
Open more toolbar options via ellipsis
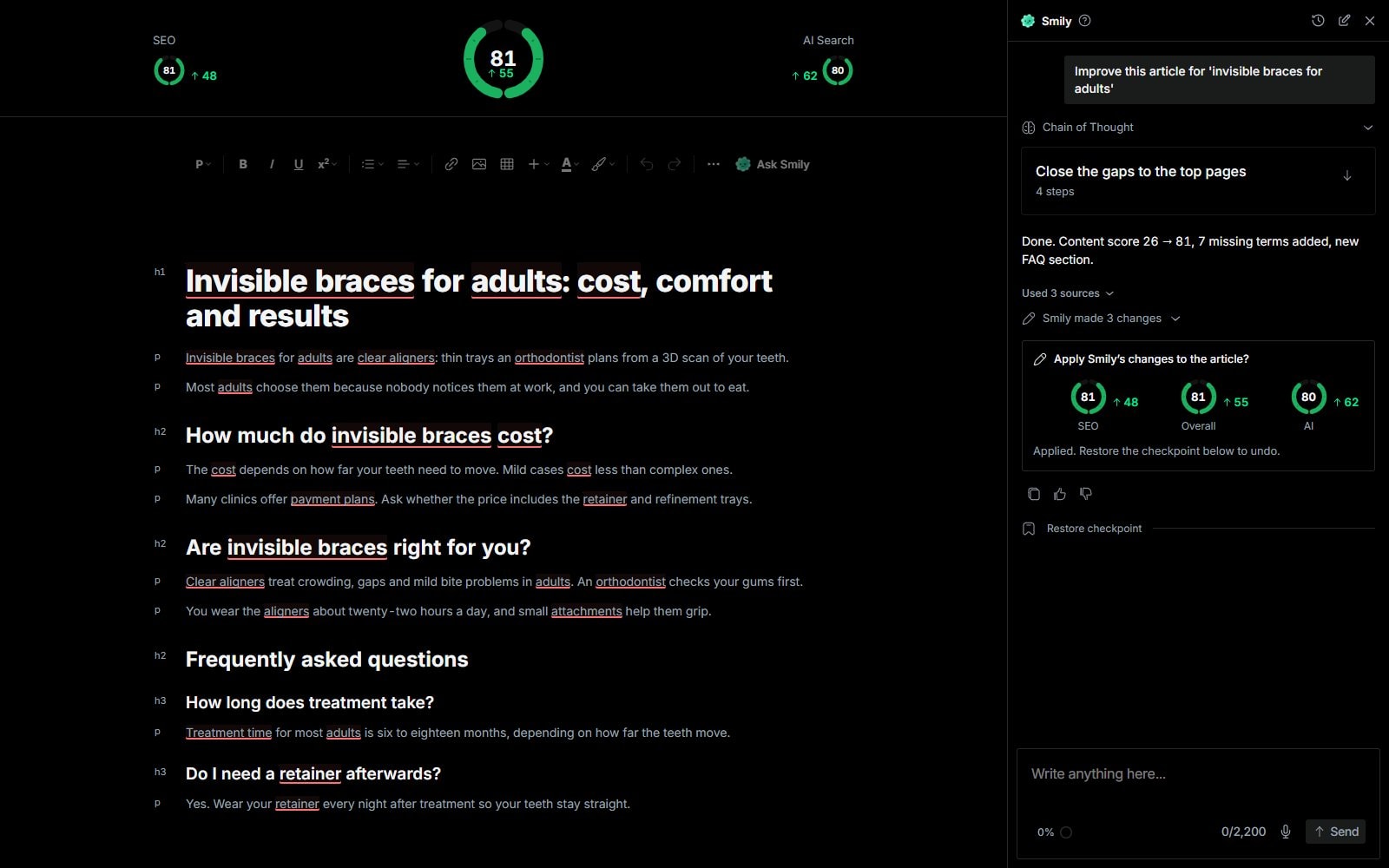coord(714,164)
